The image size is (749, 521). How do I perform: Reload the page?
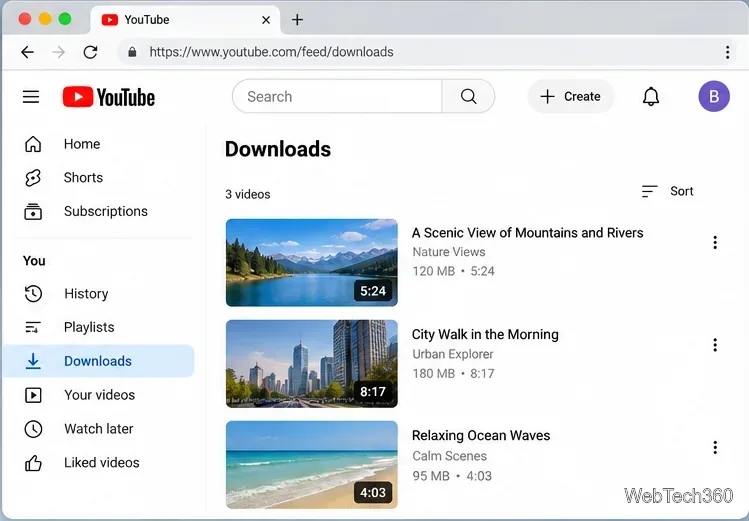coord(90,52)
